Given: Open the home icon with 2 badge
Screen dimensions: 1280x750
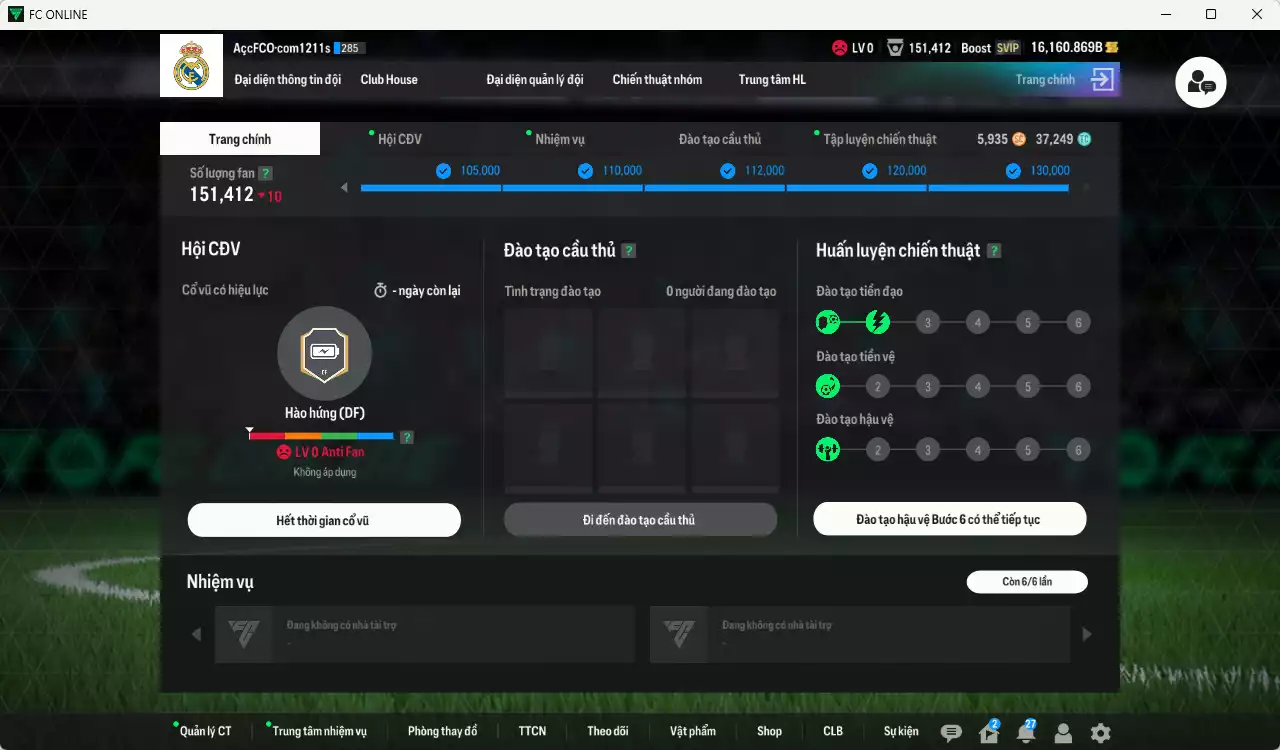Looking at the screenshot, I should [988, 732].
